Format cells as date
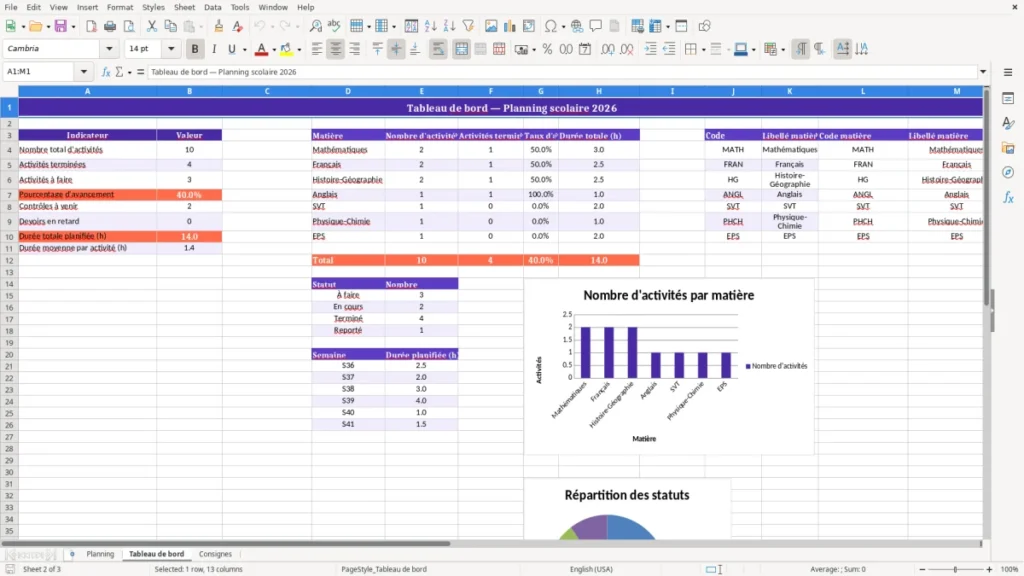This screenshot has width=1024, height=576. pos(585,49)
